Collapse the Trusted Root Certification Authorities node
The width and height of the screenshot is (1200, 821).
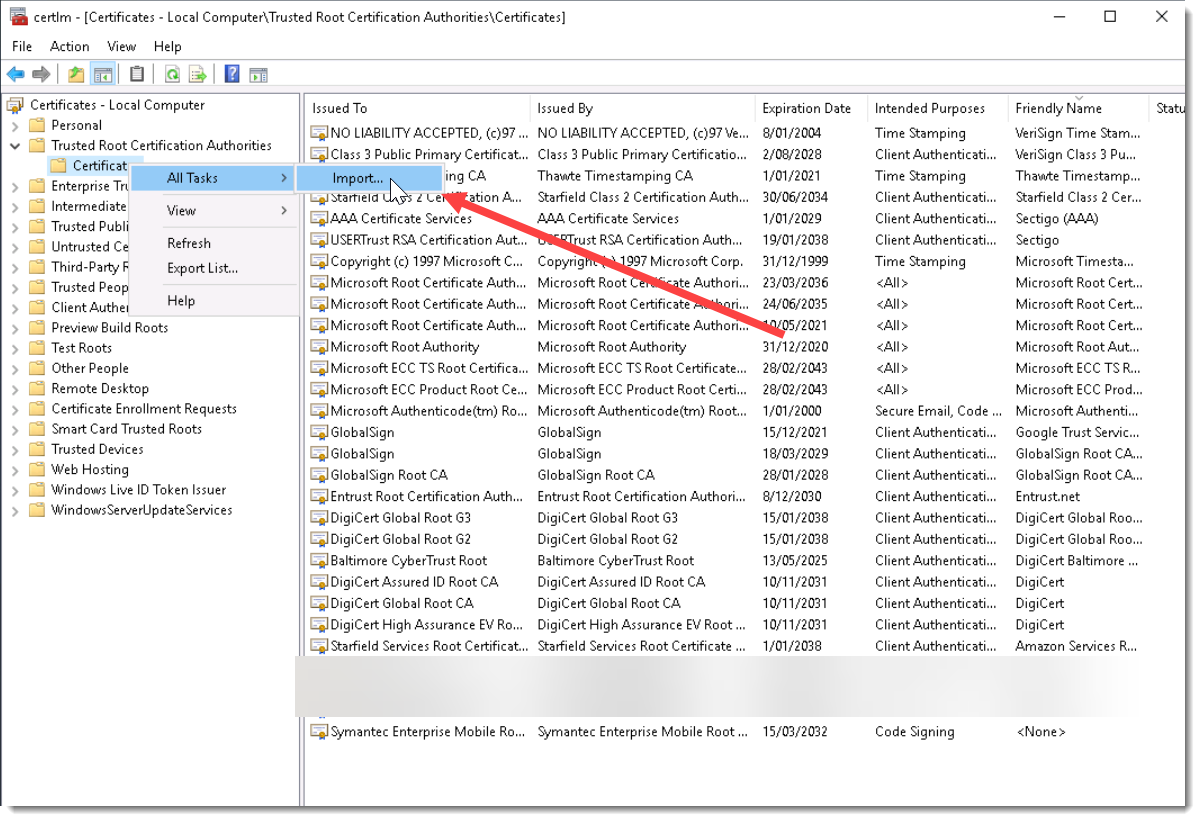click(x=15, y=146)
